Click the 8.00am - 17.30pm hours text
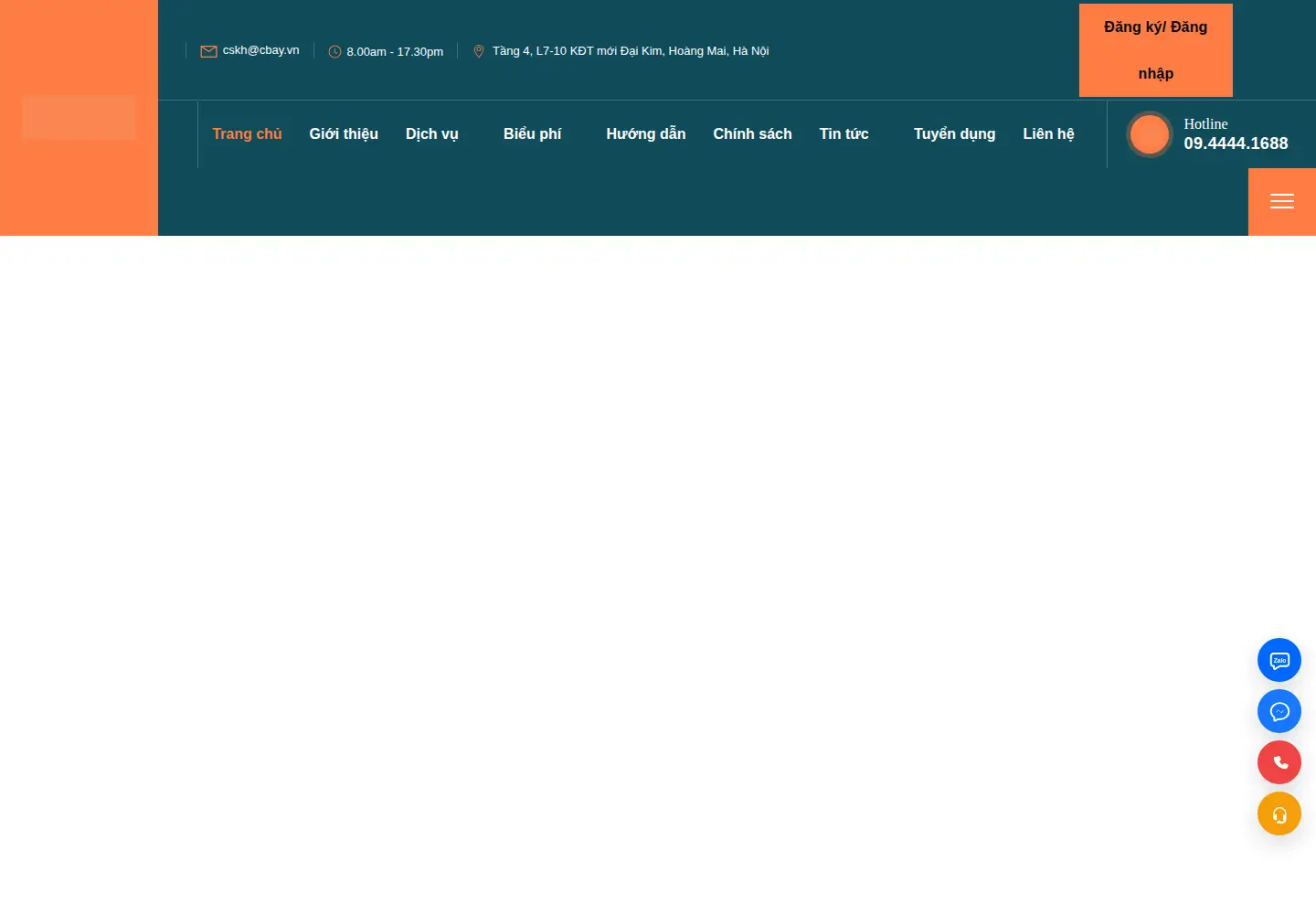The image size is (1316, 914). [395, 52]
